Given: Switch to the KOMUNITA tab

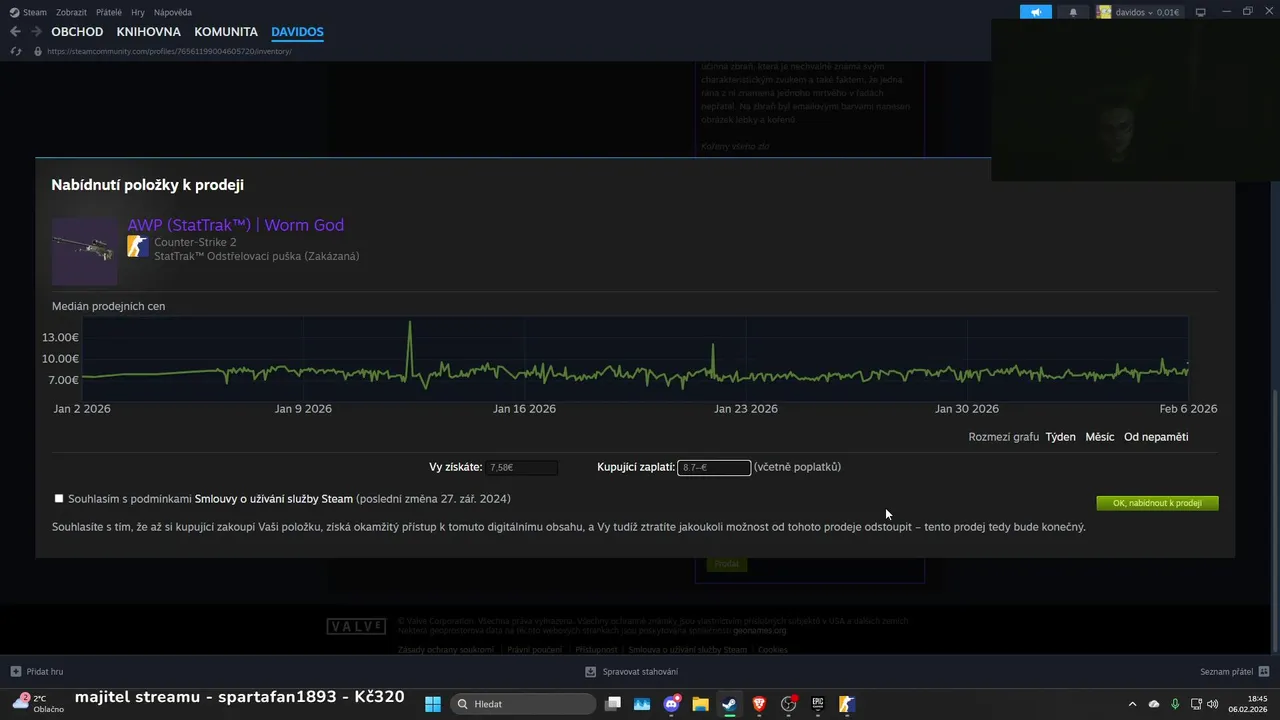Looking at the screenshot, I should coord(226,32).
